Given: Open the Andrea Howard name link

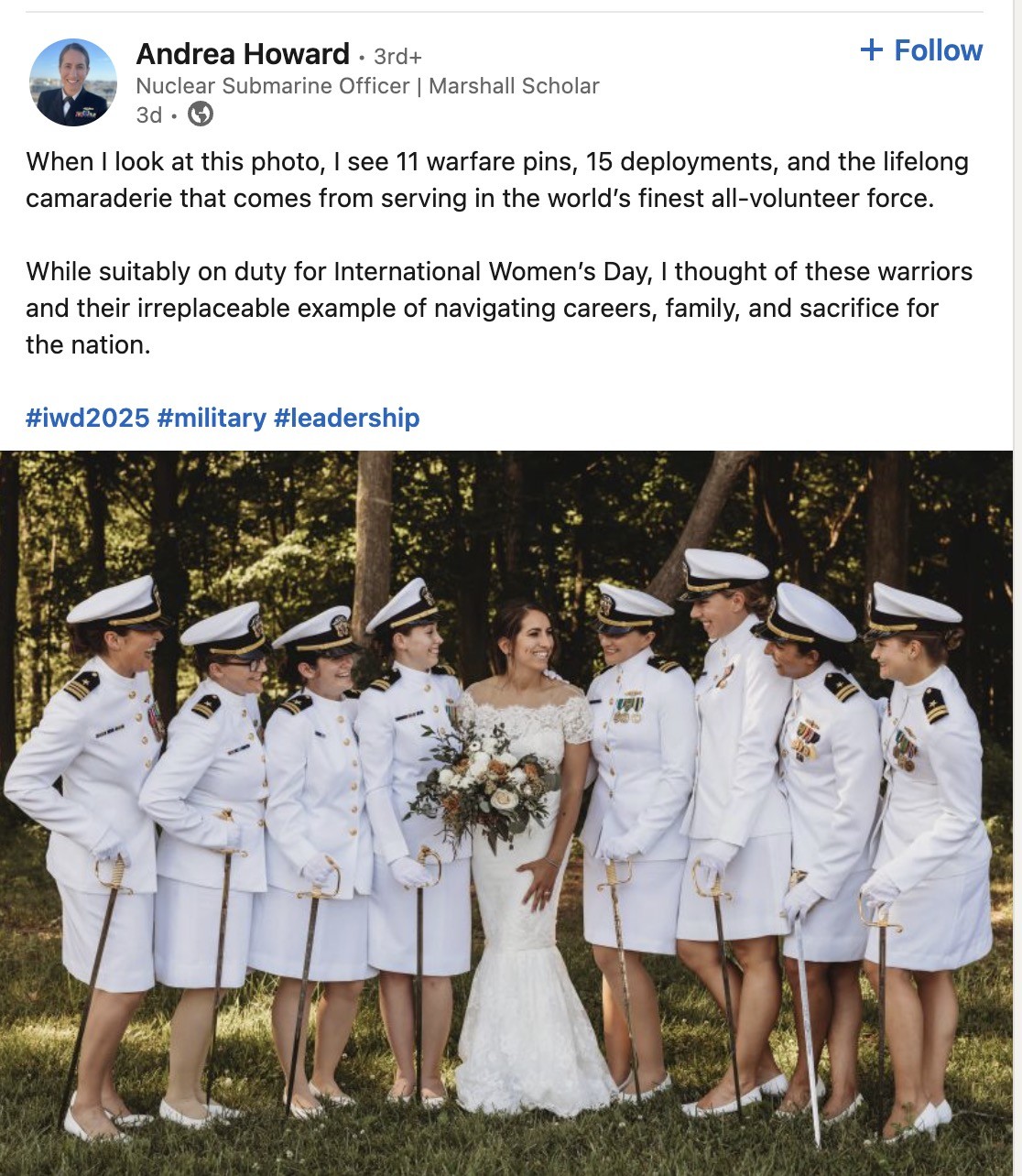Looking at the screenshot, I should pos(243,54).
